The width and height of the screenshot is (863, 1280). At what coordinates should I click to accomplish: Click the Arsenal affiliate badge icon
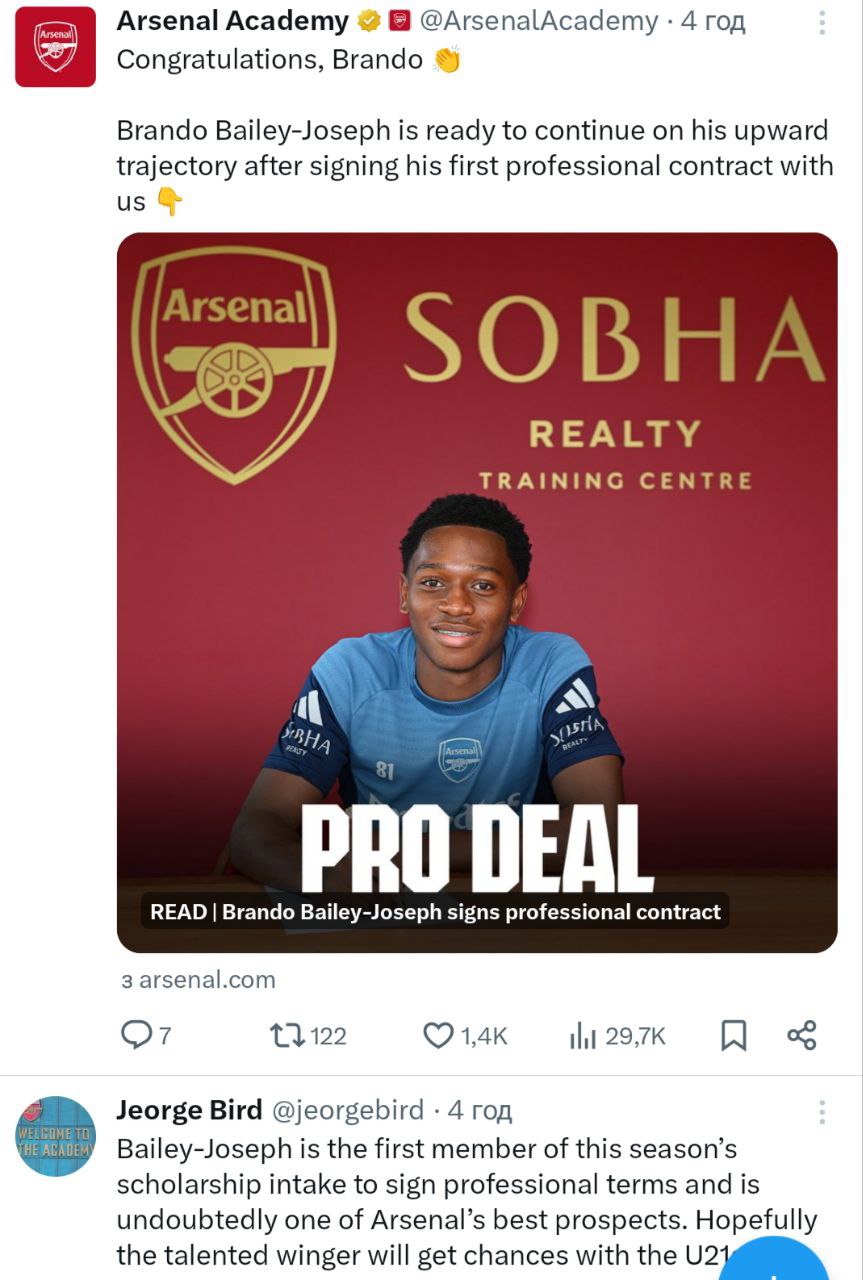click(x=400, y=21)
